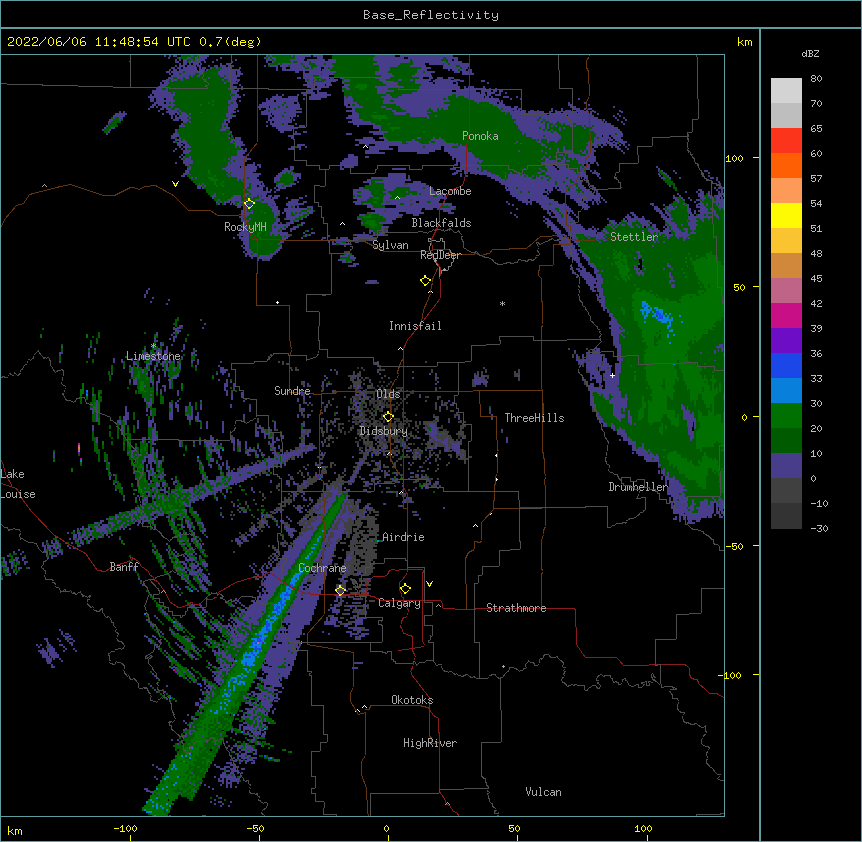This screenshot has height=842, width=862.
Task: Click the RockyMH map label
Action: pos(245,227)
